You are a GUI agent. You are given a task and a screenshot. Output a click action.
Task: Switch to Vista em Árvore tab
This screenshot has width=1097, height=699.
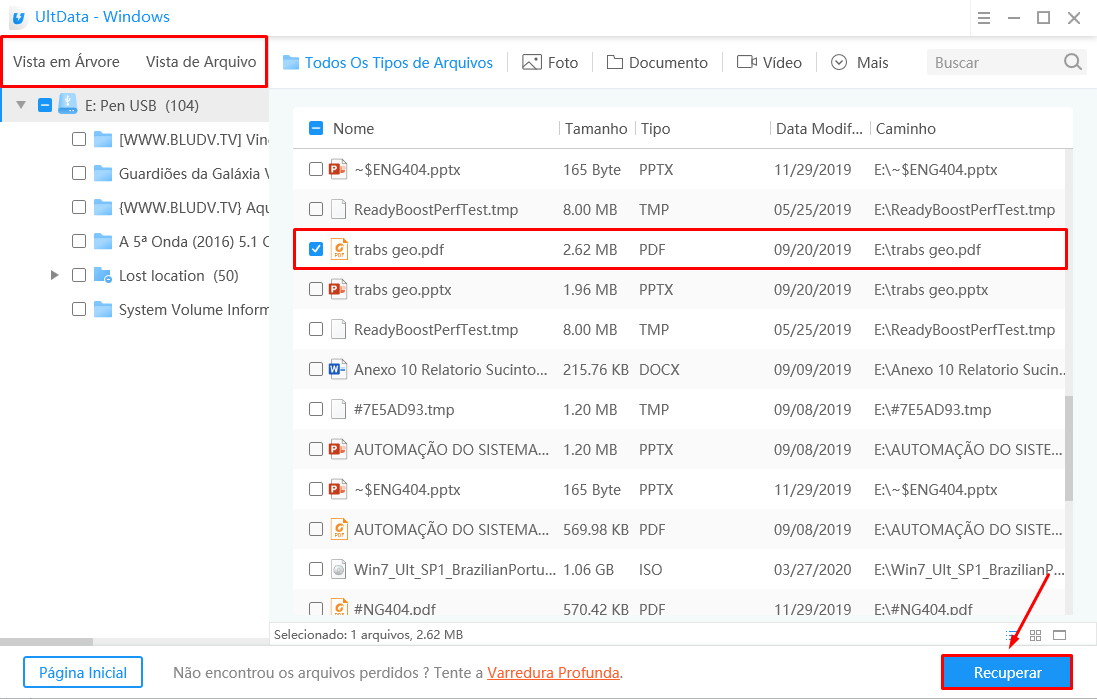coord(66,62)
